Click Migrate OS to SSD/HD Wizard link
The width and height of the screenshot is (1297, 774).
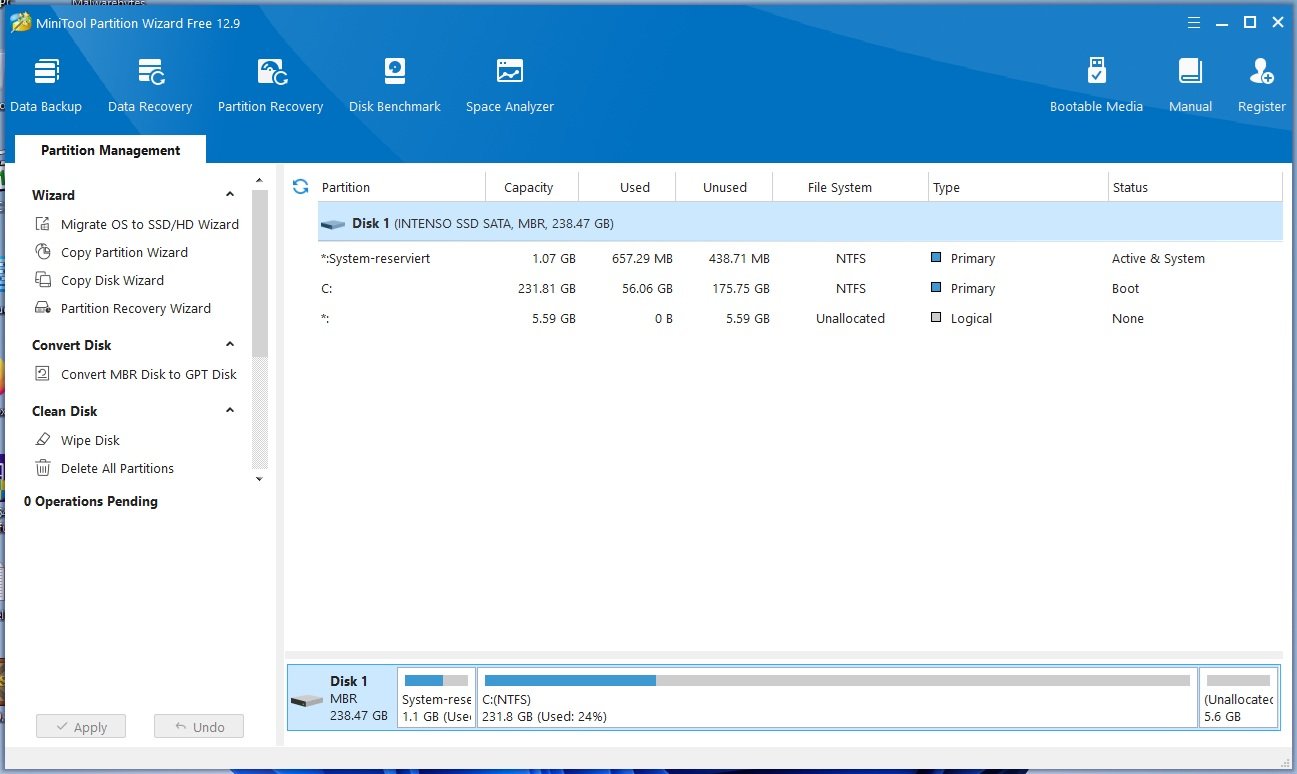click(x=150, y=224)
